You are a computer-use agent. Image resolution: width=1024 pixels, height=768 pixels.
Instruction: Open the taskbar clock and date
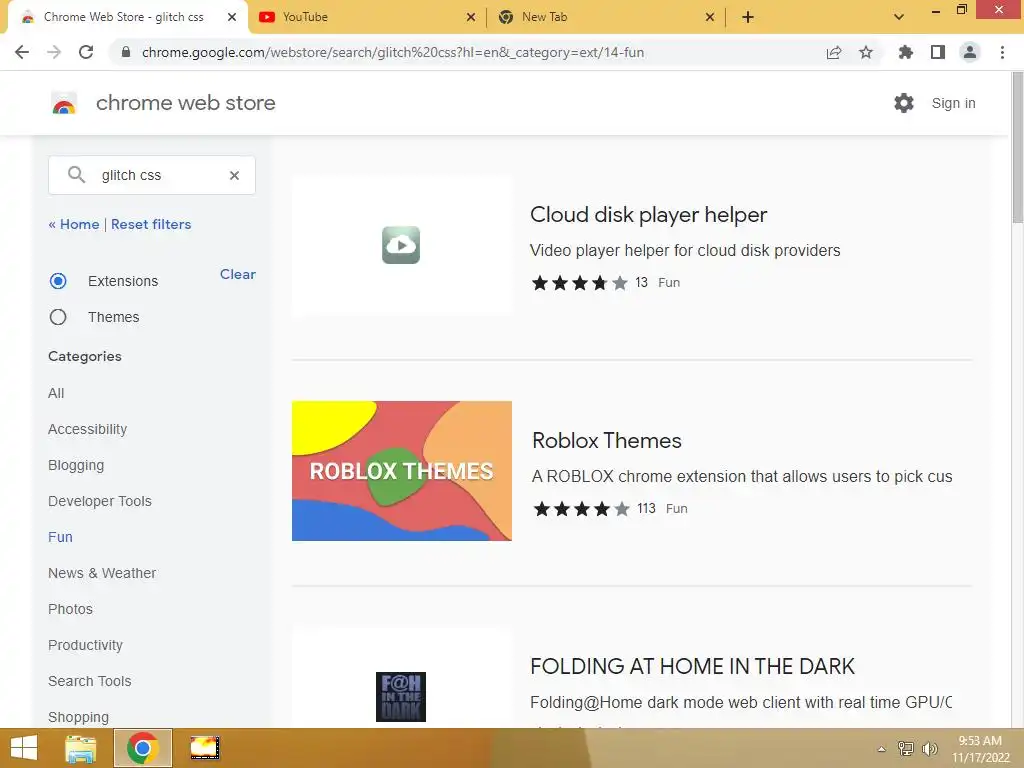tap(980, 749)
